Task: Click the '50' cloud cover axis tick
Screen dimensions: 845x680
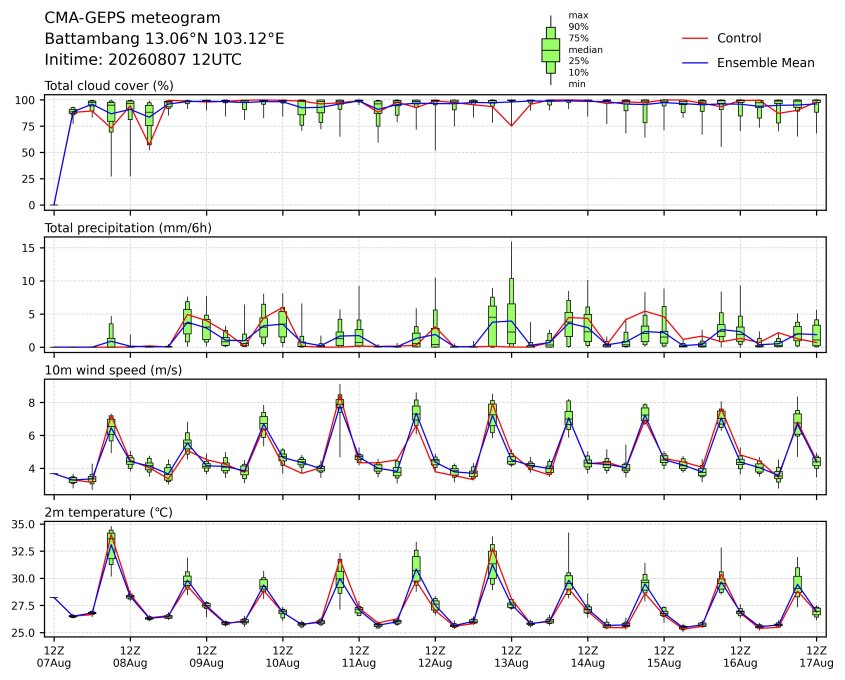Action: coord(29,152)
